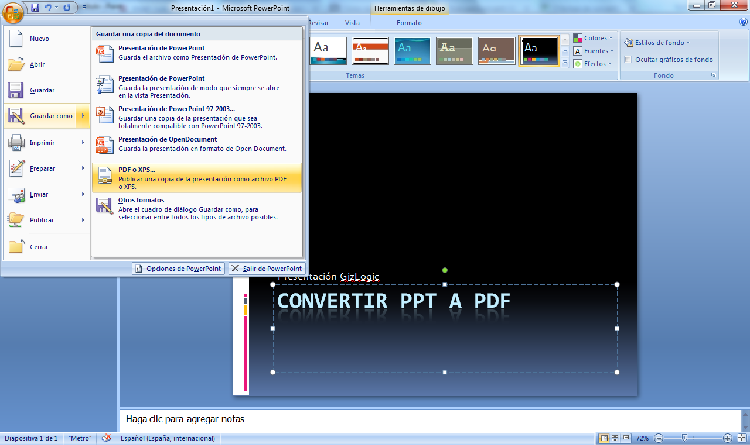Click the Español language status bar entry
Image resolution: width=750 pixels, height=445 pixels.
[167, 438]
